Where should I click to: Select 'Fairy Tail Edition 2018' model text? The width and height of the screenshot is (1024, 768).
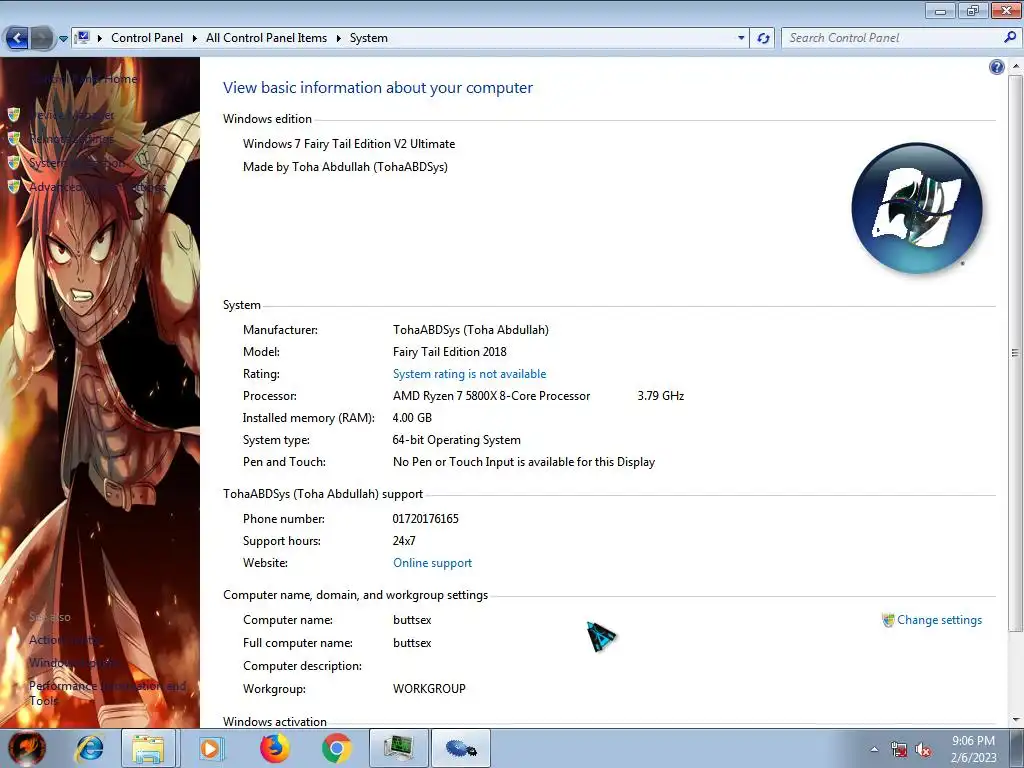pos(449,351)
